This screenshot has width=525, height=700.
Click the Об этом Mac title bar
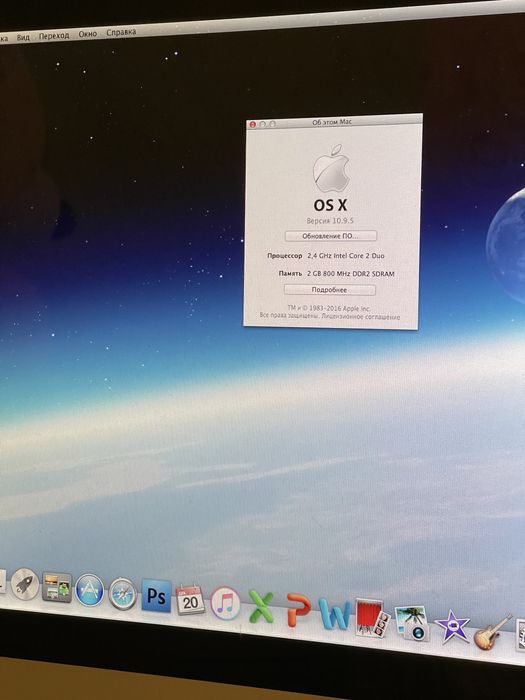pos(334,122)
